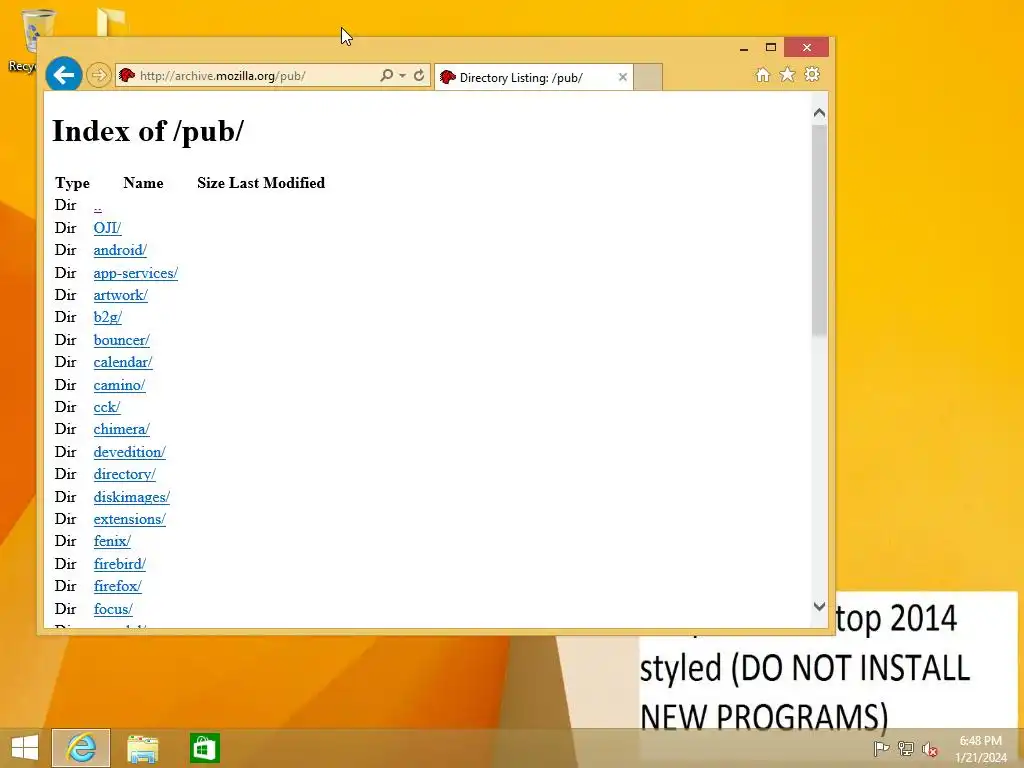The width and height of the screenshot is (1024, 768).
Task: Open the fenix/ directory link
Action: pyautogui.click(x=112, y=541)
